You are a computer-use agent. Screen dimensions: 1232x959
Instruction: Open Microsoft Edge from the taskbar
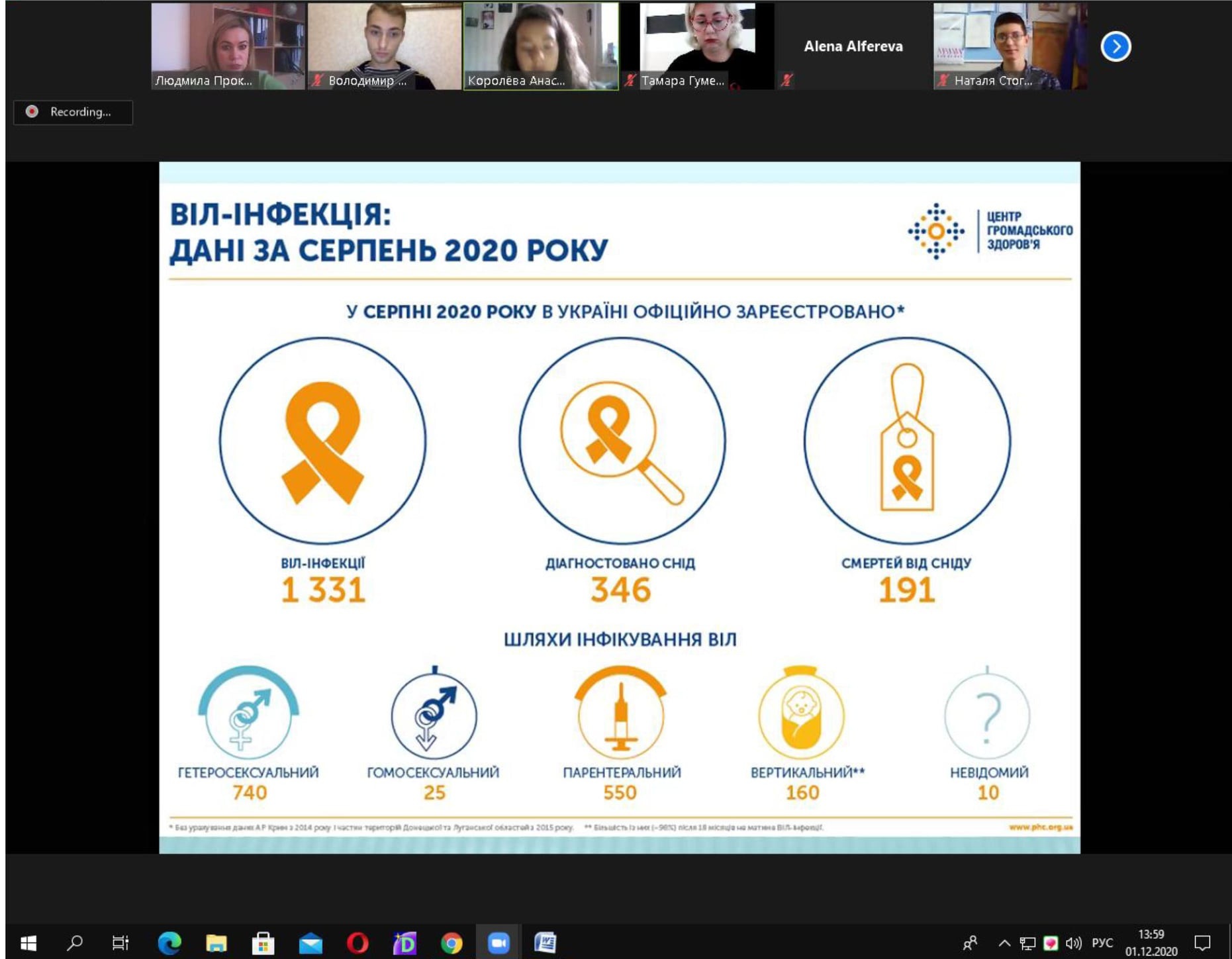pos(169,942)
